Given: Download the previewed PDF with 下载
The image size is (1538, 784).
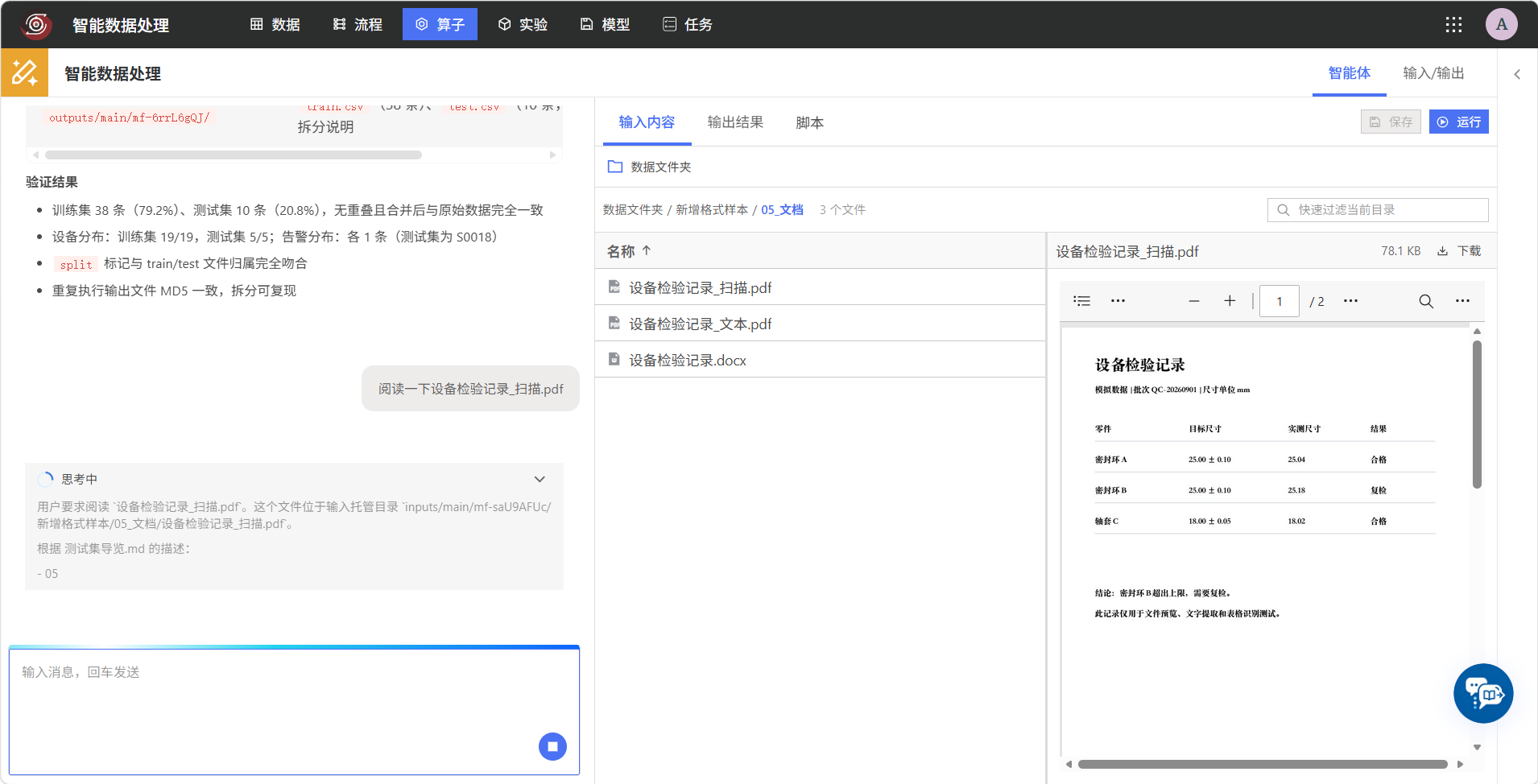Looking at the screenshot, I should [1459, 251].
